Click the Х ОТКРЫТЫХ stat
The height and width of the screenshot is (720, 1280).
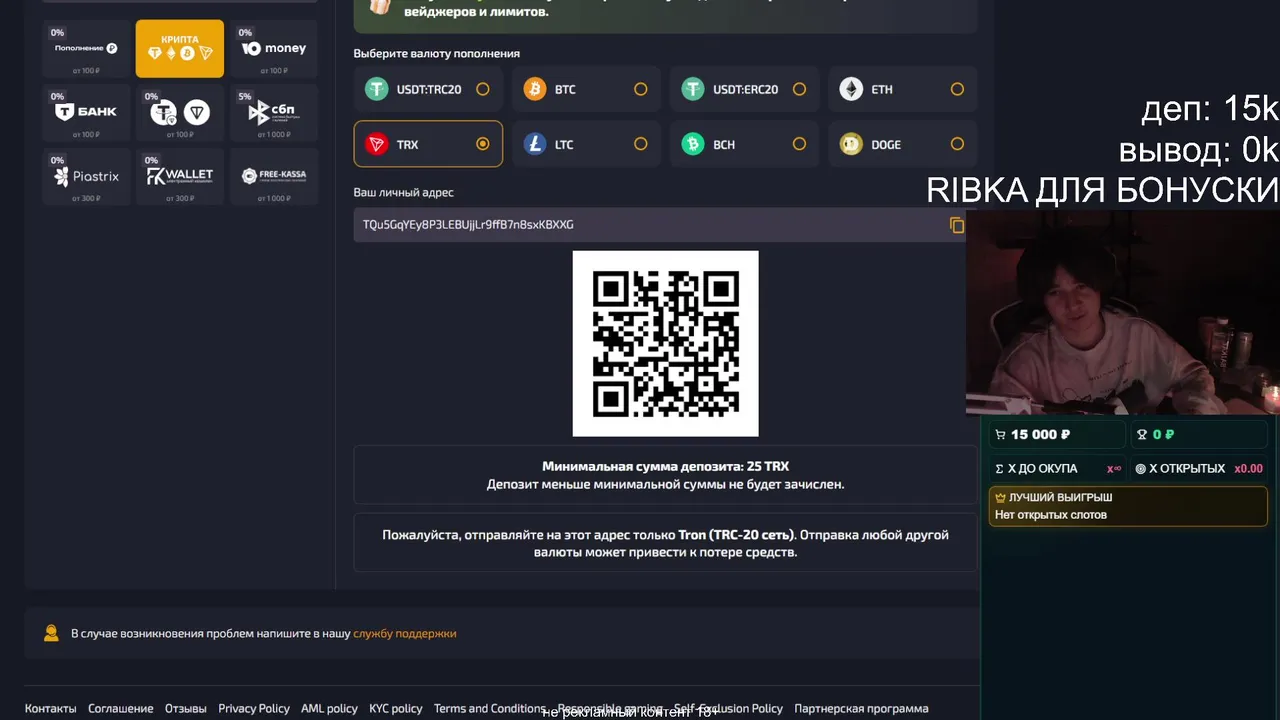coord(1199,468)
